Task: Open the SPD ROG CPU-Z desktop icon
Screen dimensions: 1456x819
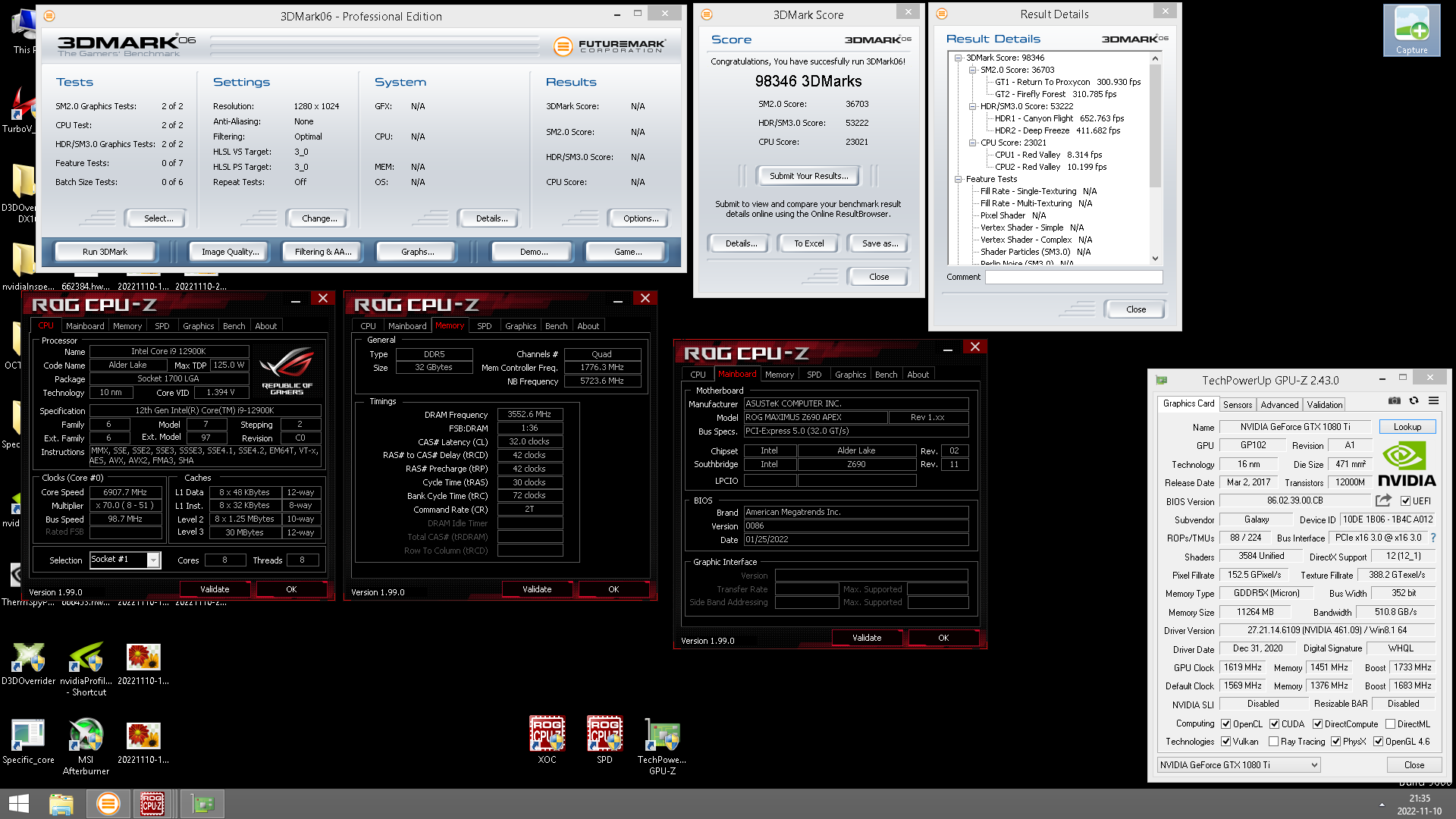Action: 604,740
